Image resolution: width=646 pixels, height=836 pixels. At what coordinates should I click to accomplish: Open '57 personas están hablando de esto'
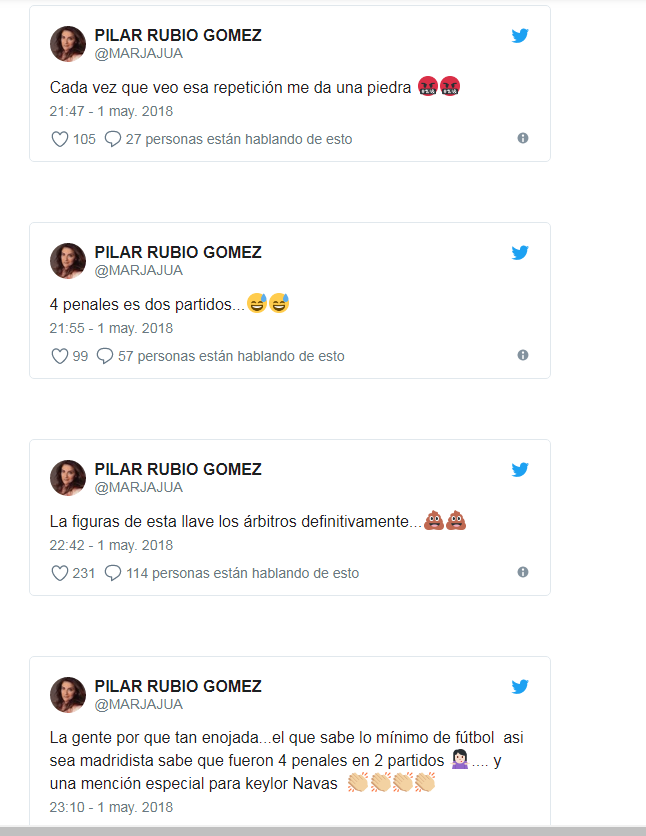tap(221, 356)
